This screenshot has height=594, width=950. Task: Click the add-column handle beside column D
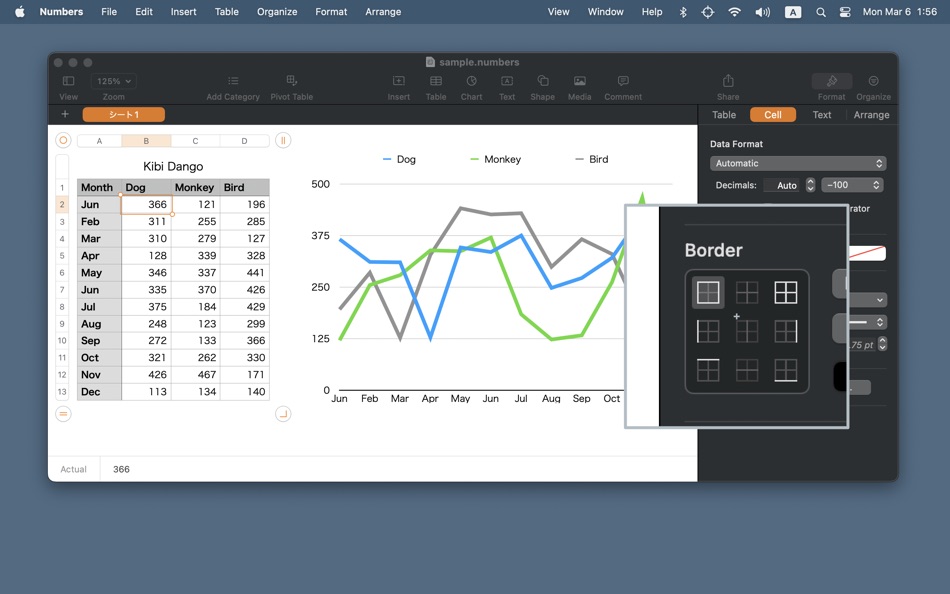tap(283, 141)
